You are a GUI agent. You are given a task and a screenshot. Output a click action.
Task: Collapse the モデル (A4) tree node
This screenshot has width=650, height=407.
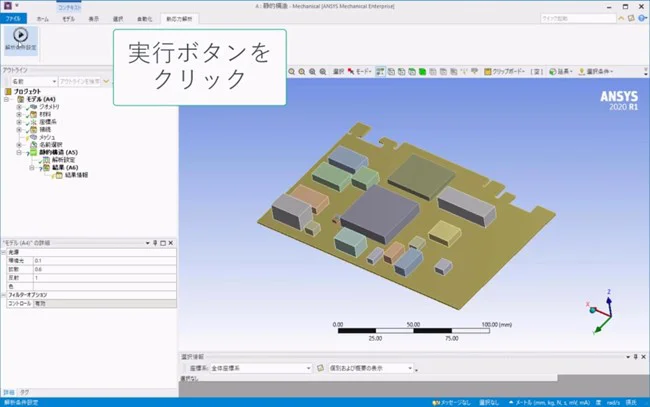[x=7, y=99]
